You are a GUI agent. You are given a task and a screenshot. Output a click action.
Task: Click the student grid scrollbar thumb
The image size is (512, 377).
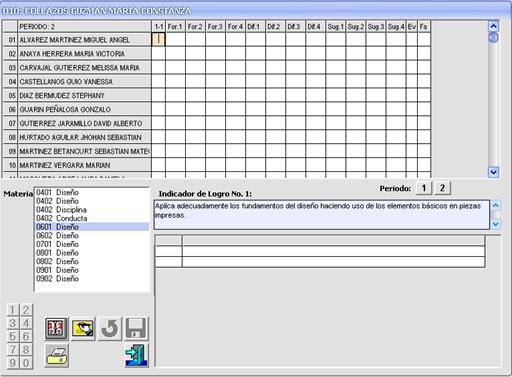point(493,37)
